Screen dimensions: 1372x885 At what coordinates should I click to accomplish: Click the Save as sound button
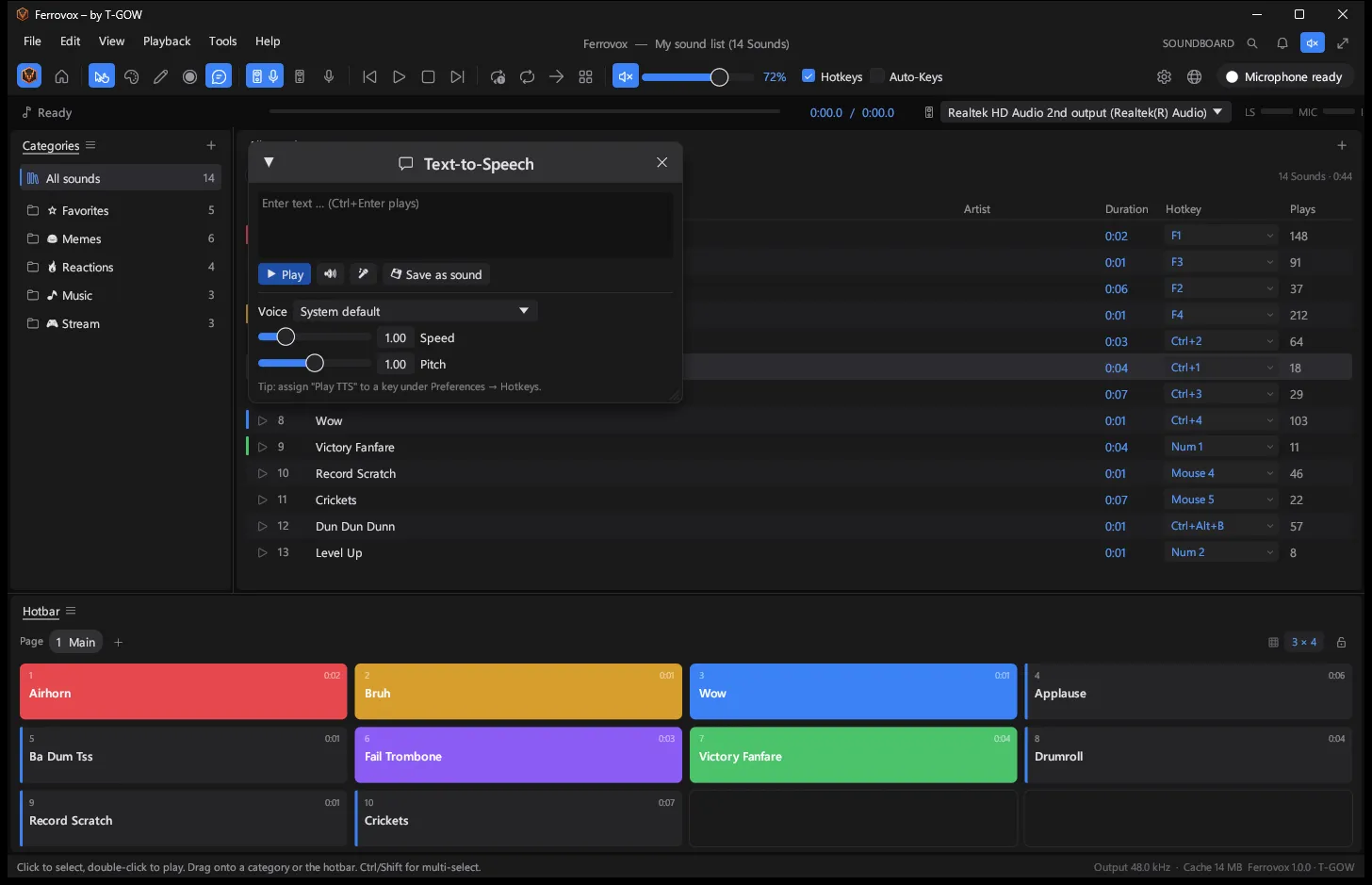coord(435,274)
